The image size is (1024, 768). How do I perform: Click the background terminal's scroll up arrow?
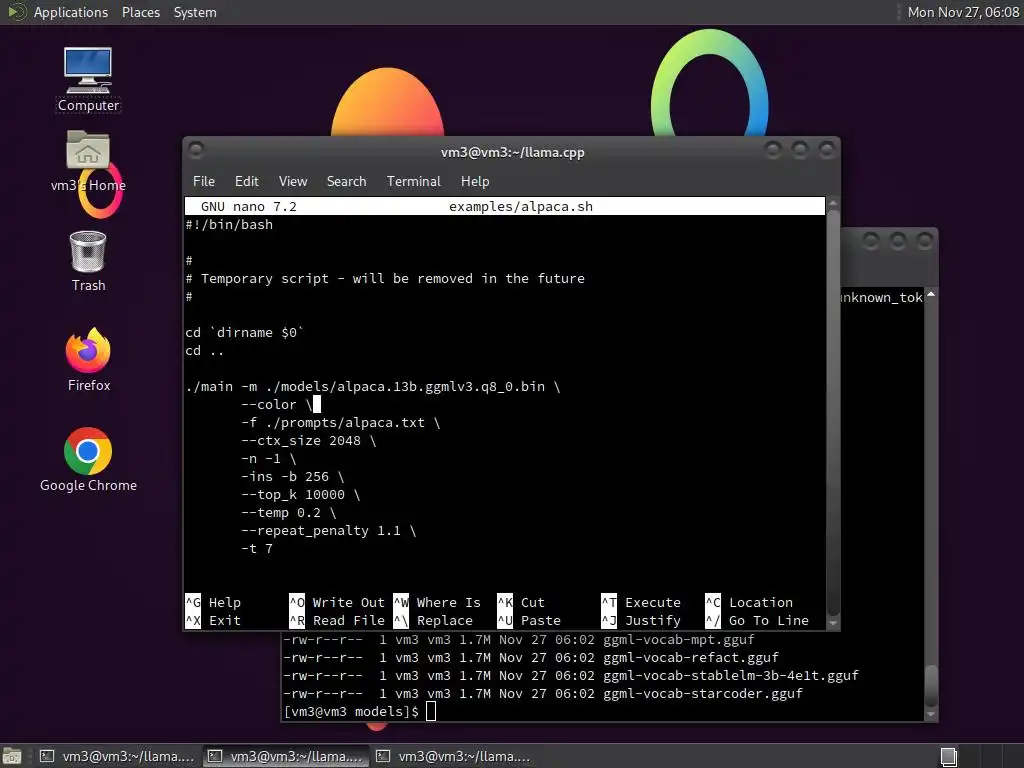(931, 295)
